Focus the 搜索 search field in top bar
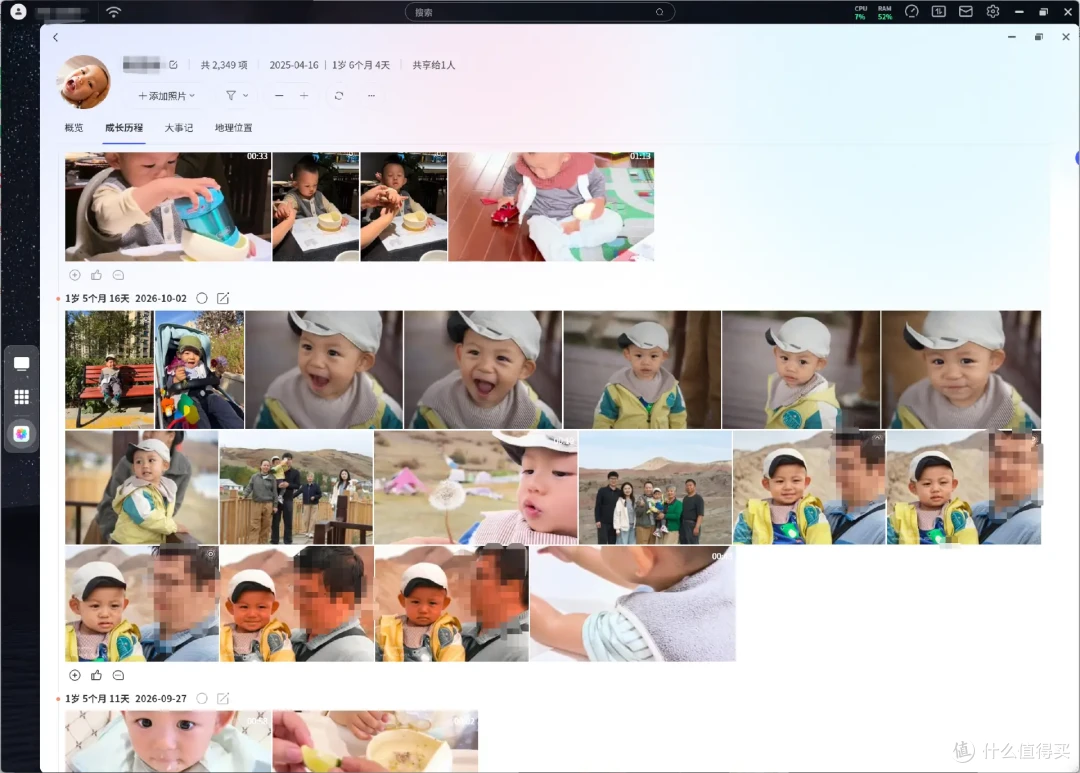This screenshot has width=1080, height=773. click(x=539, y=12)
